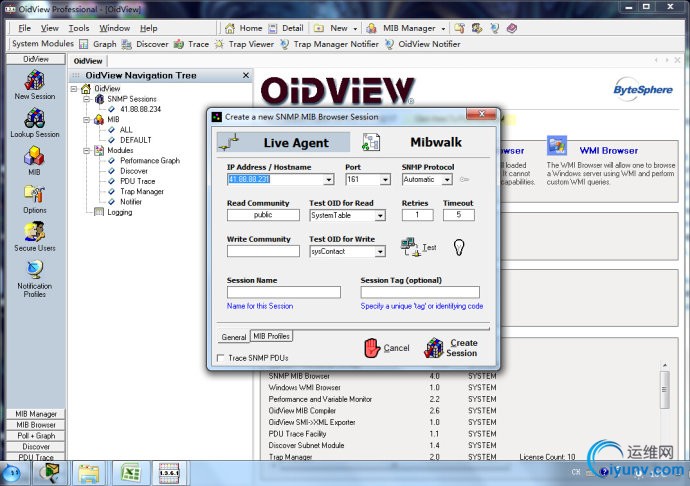Enable the Trace SNMP PDUs checkbox
This screenshot has width=690, height=486.
click(x=221, y=358)
